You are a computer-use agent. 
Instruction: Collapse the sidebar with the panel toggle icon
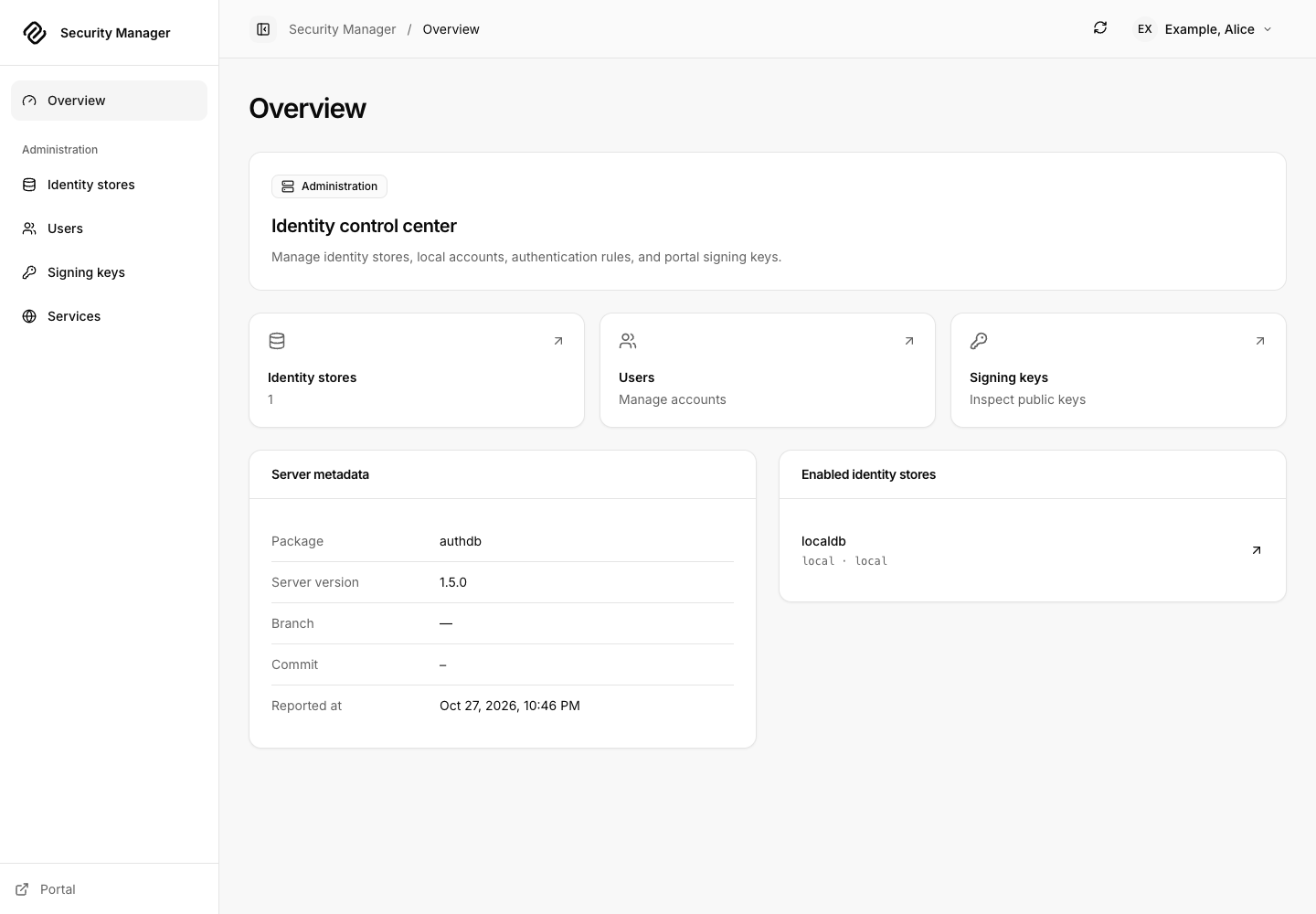tap(263, 29)
